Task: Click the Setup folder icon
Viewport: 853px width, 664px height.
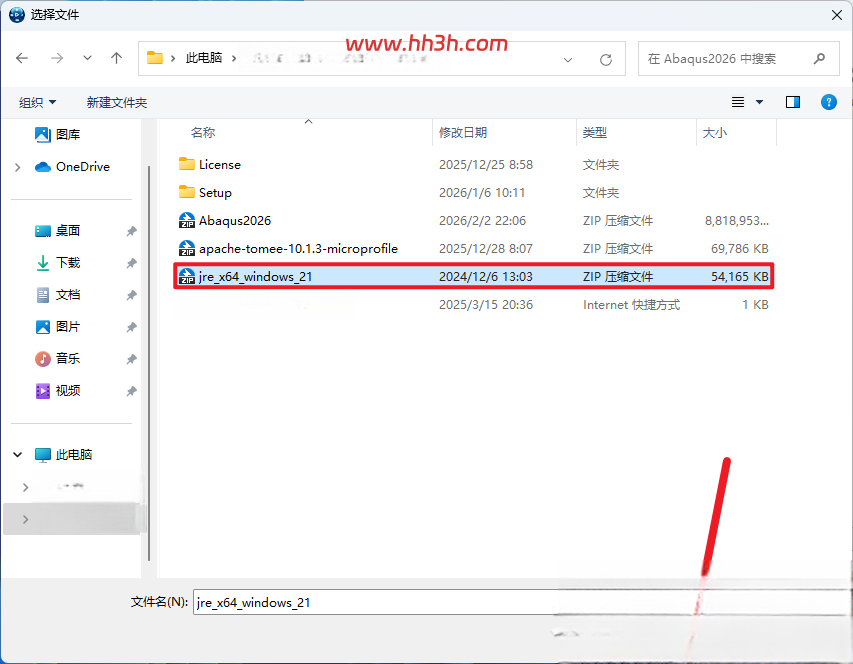Action: click(187, 192)
